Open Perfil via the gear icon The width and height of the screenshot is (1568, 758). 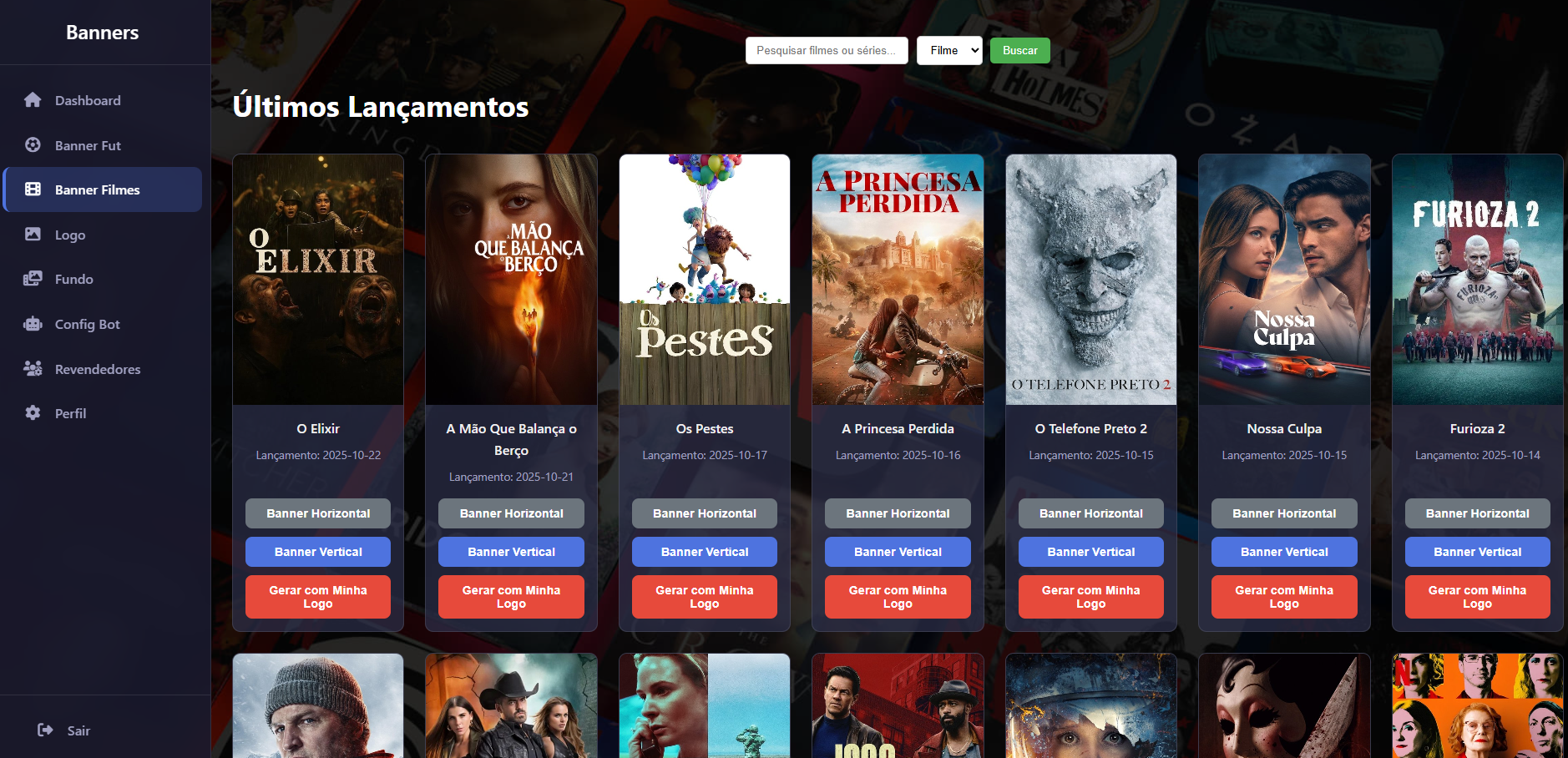(x=33, y=413)
